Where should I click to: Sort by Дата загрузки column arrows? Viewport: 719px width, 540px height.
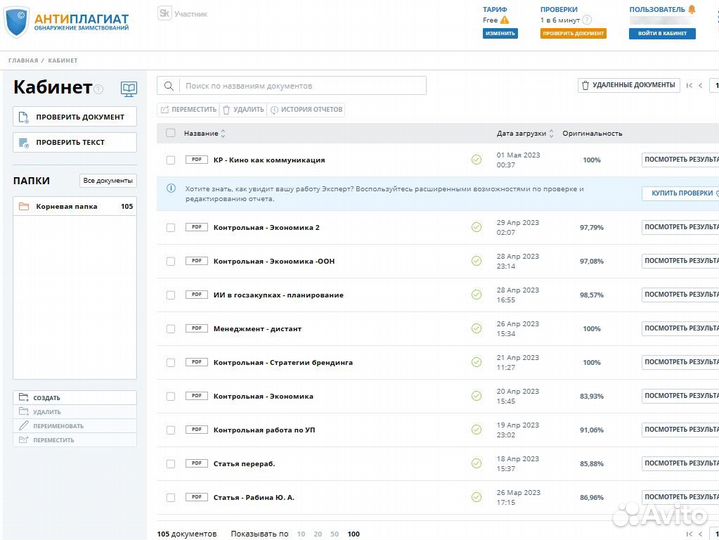pyautogui.click(x=552, y=133)
